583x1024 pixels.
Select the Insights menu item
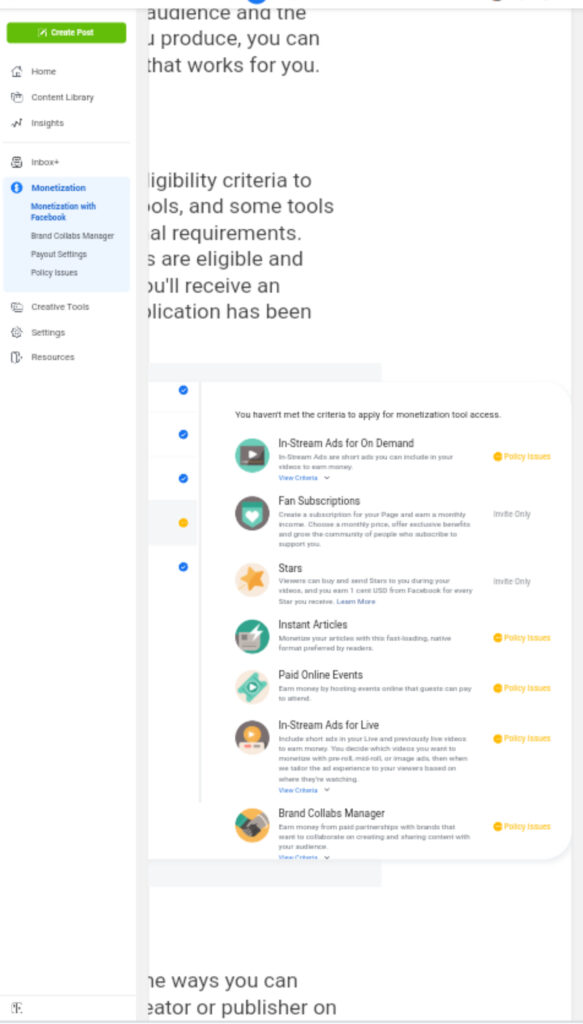coord(48,123)
